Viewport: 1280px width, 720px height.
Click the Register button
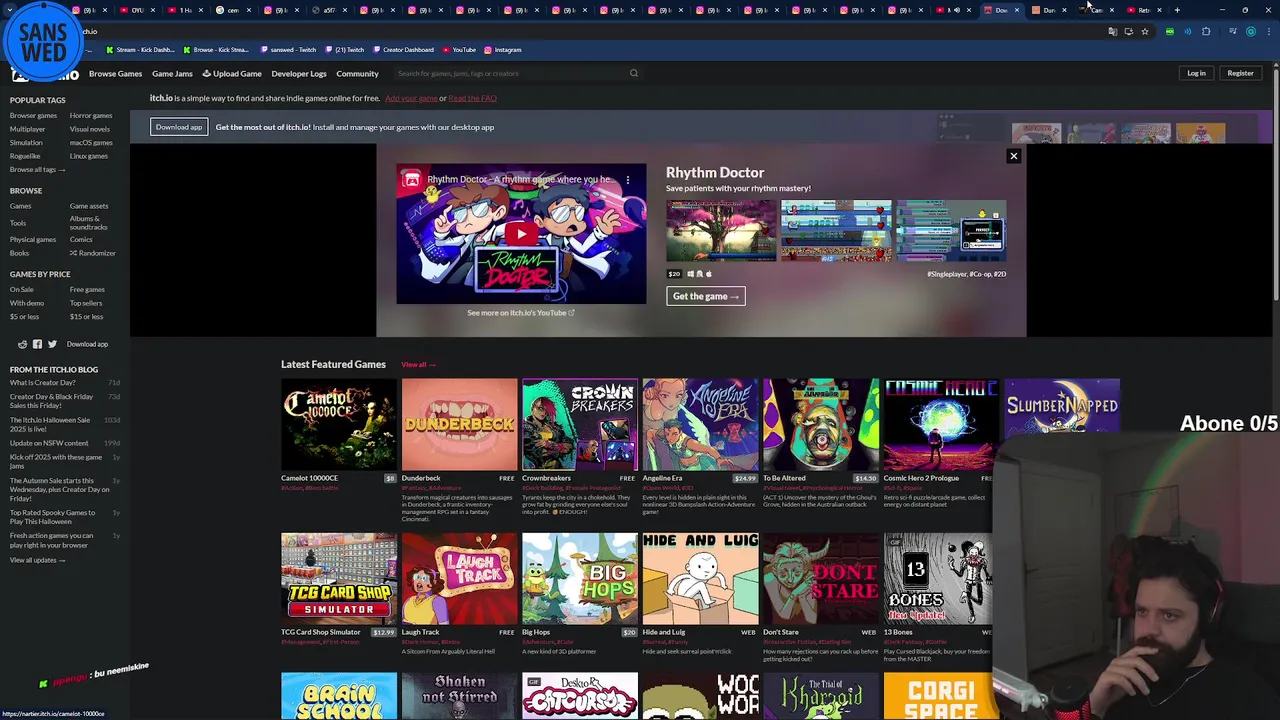pos(1240,73)
